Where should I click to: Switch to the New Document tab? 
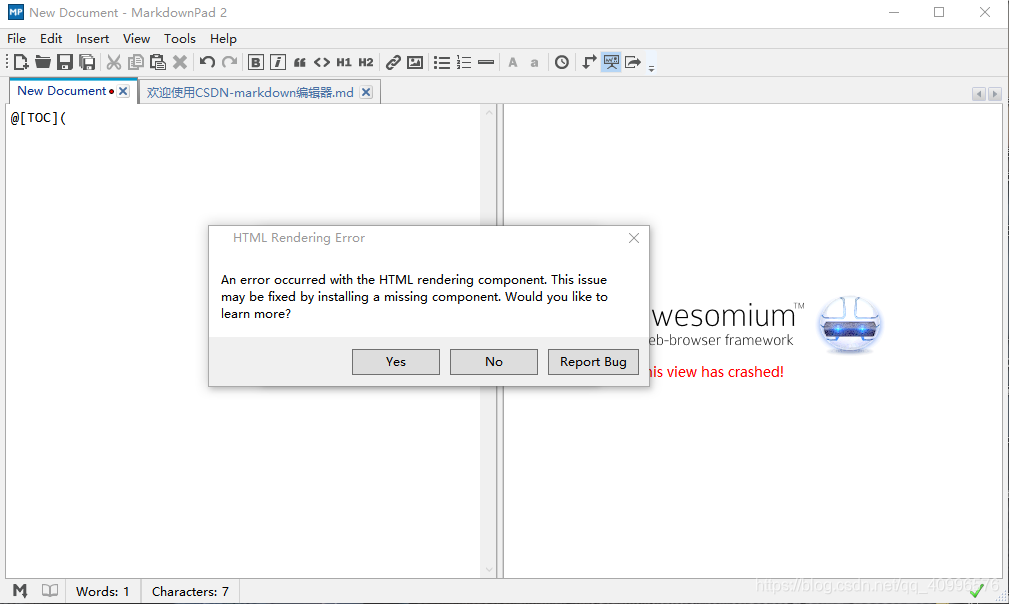(x=62, y=91)
